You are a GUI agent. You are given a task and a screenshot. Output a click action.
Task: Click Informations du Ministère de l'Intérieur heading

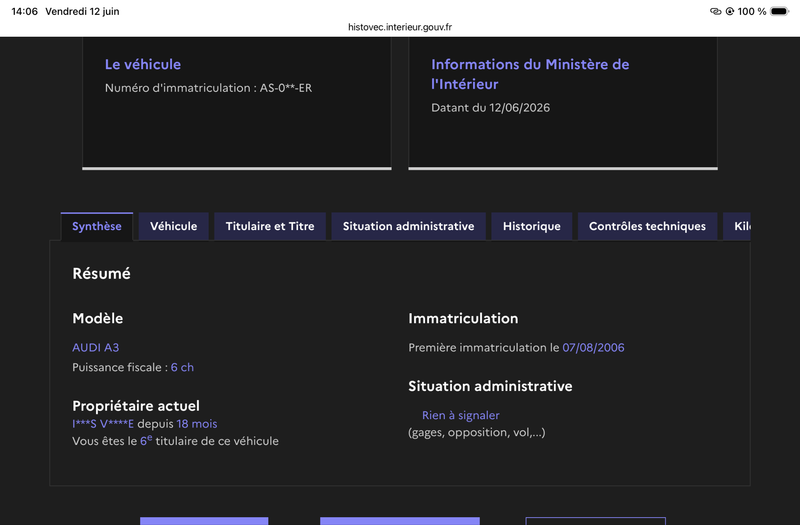coord(530,74)
